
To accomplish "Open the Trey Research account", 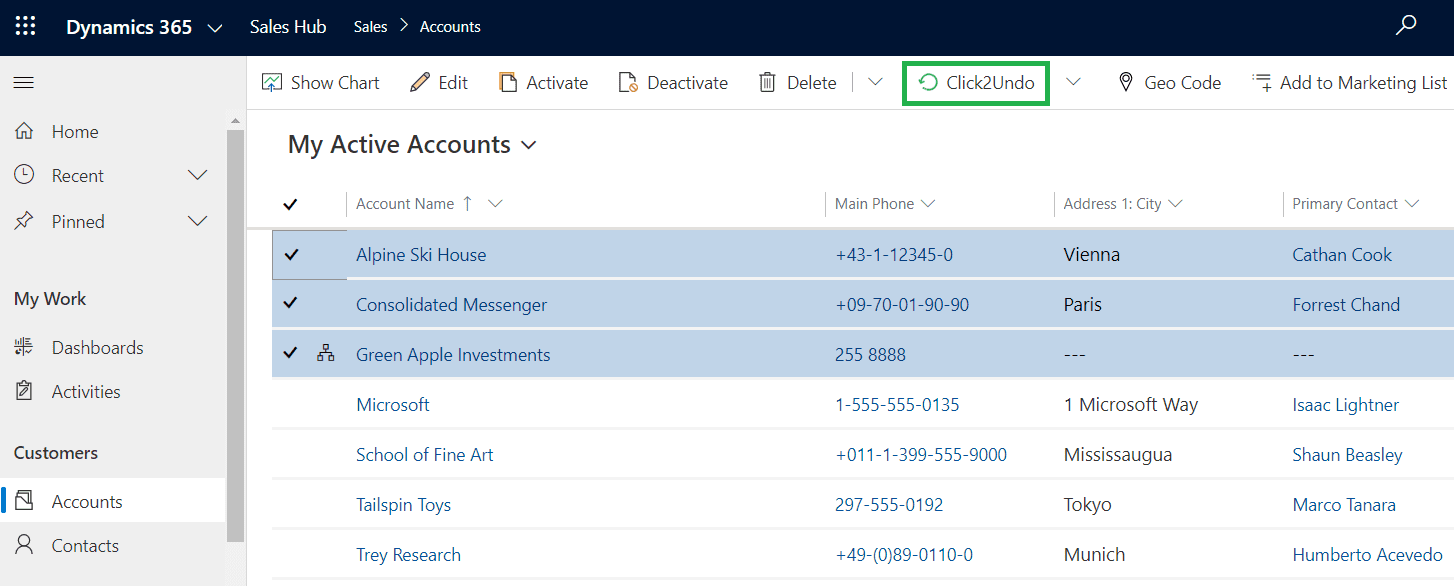I will point(409,555).
